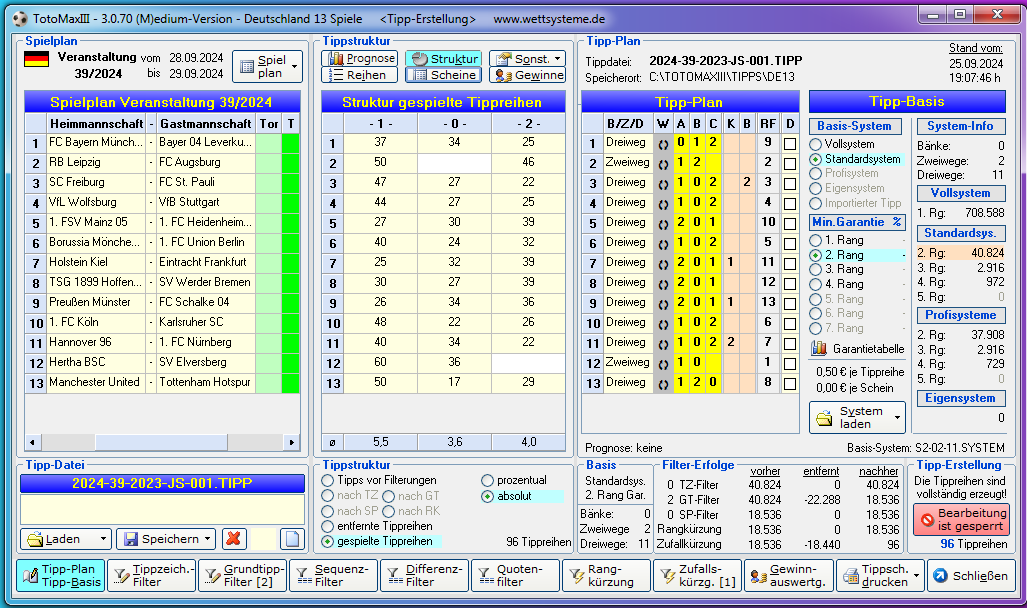Screen dimensions: 1027x608
Task: Click the soccer ball app icon in title bar
Action: click(20, 18)
